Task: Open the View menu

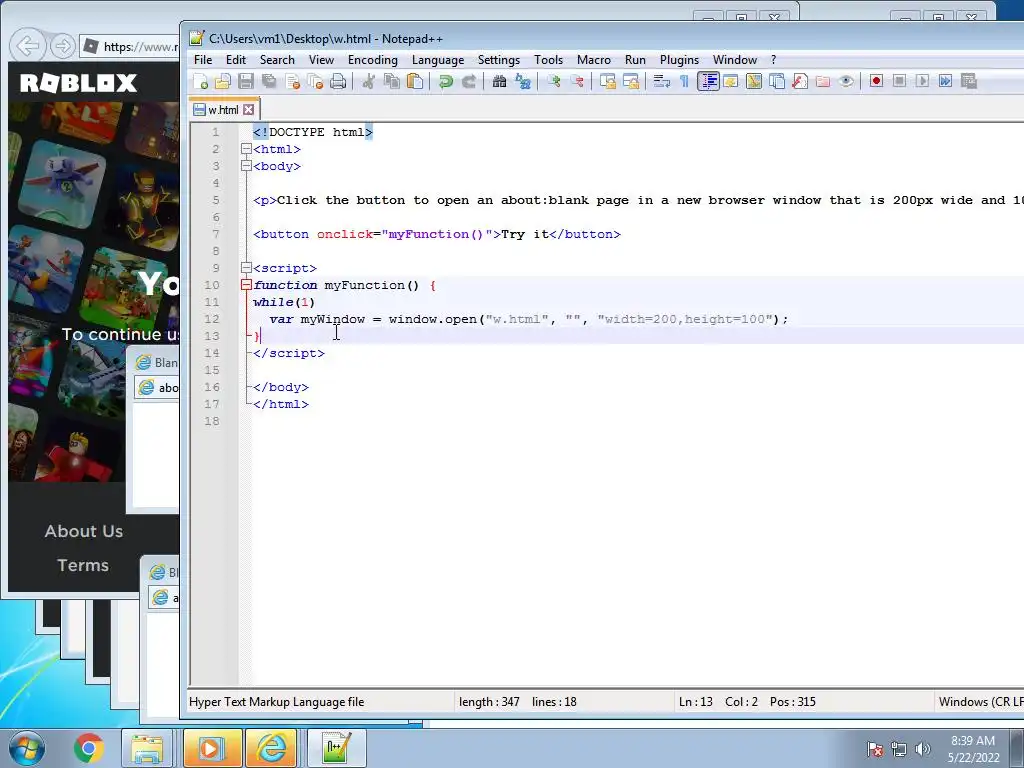Action: pyautogui.click(x=321, y=60)
